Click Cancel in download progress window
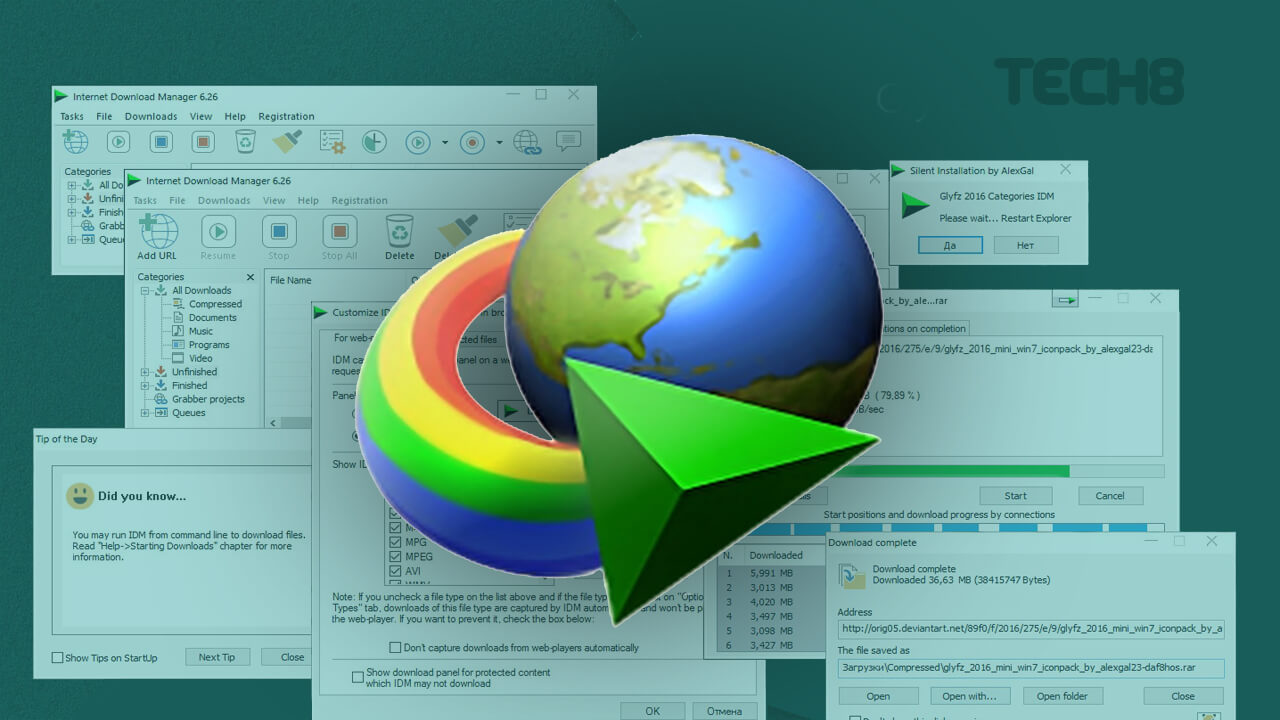 pos(1110,495)
